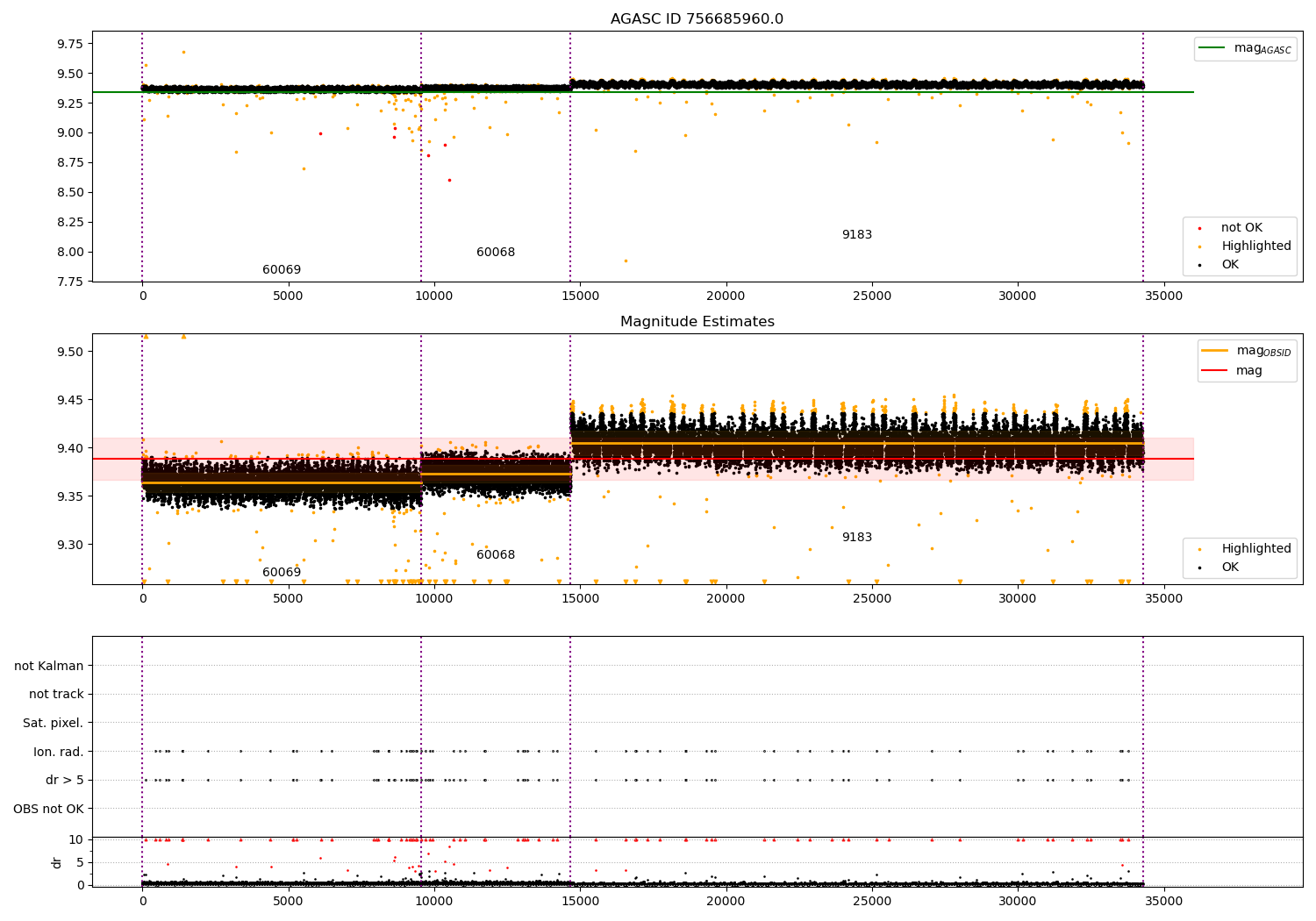
Task: Click the lowest orange outlier near 7.9 magnitude
Action: pos(626,261)
